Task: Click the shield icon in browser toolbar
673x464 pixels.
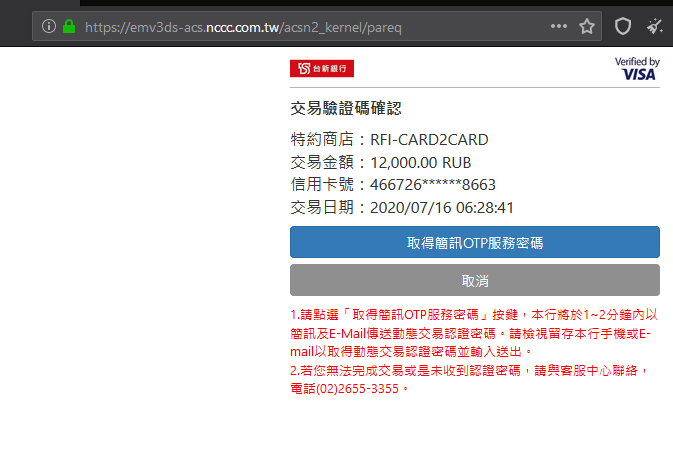Action: tap(622, 26)
